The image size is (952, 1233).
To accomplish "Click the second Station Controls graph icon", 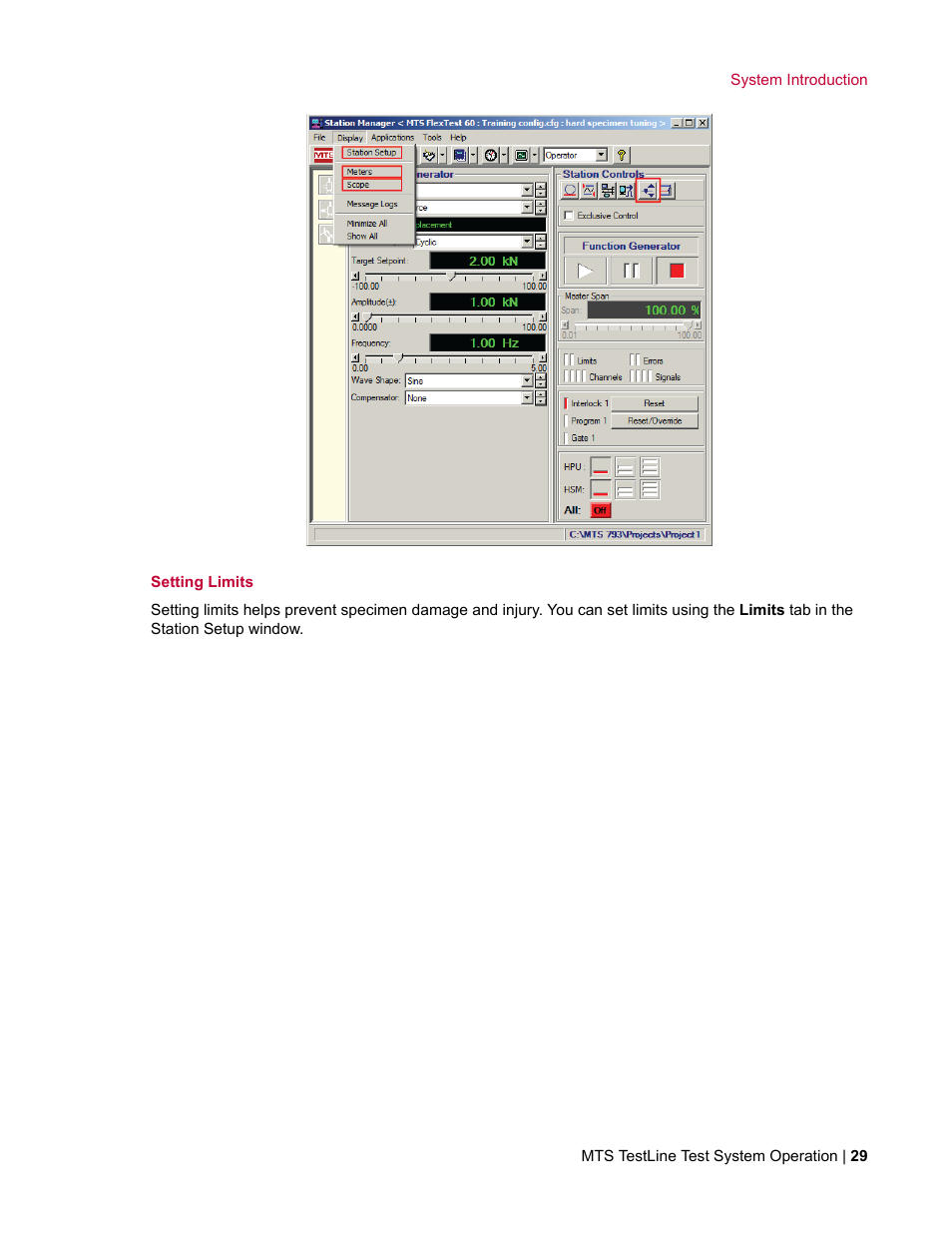I will [589, 190].
